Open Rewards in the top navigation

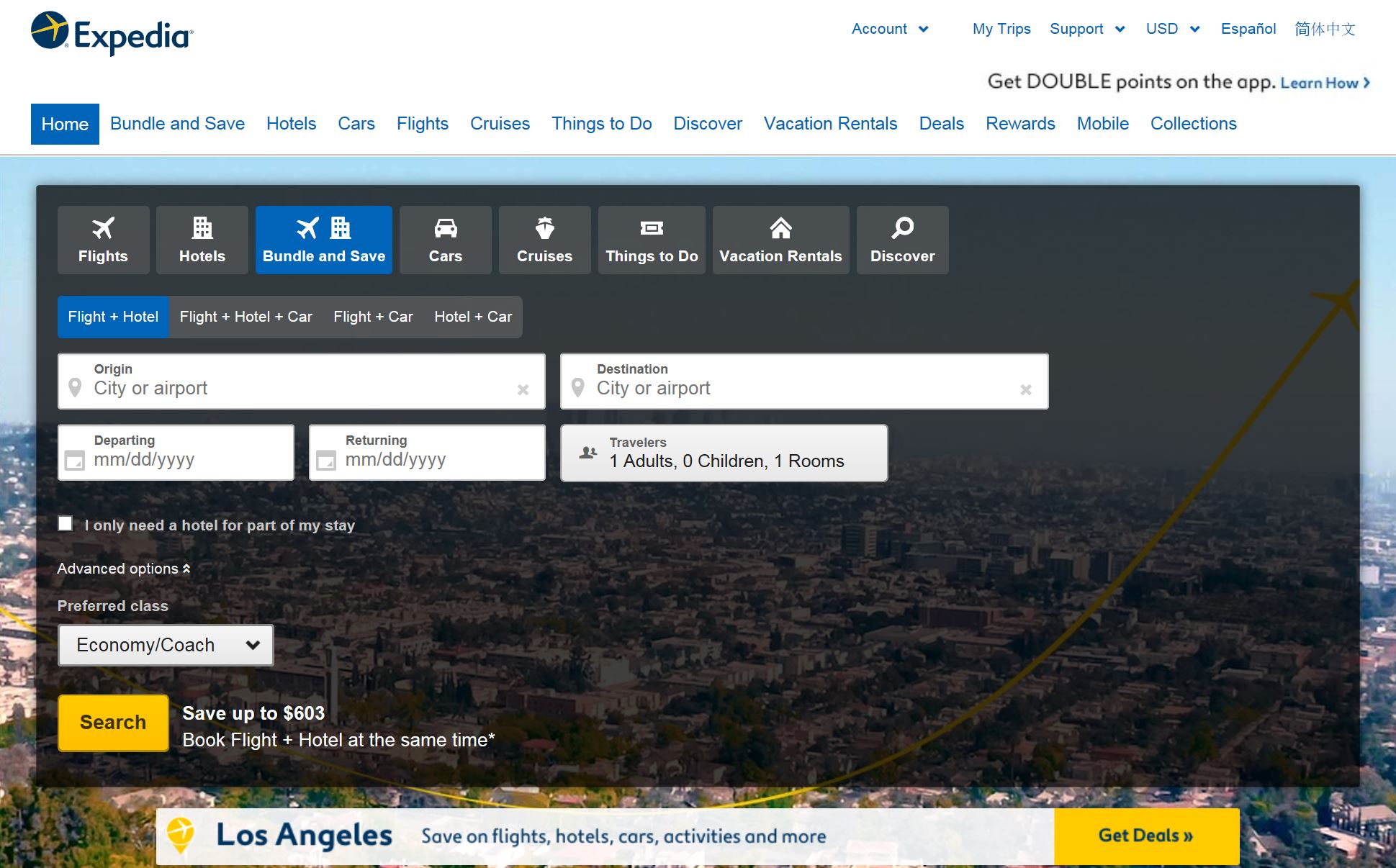click(1020, 124)
